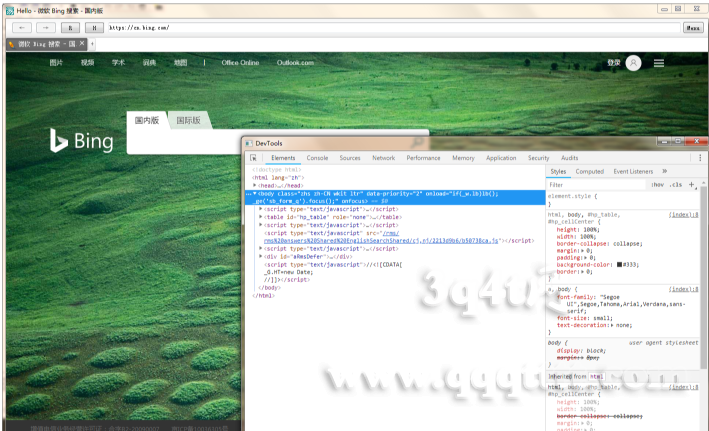Image resolution: width=709 pixels, height=431 pixels.
Task: Open a new browser tab with plus button
Action: [92, 44]
